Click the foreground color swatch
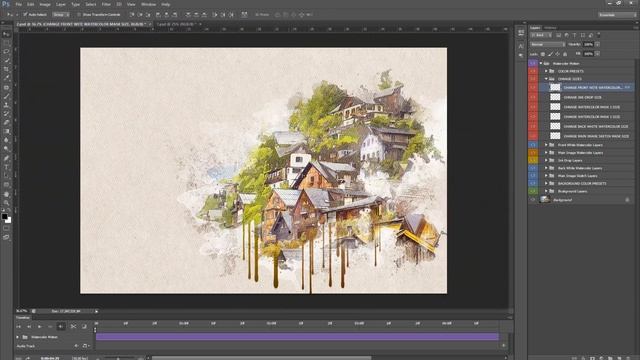This screenshot has height=360, width=640. pos(4,216)
